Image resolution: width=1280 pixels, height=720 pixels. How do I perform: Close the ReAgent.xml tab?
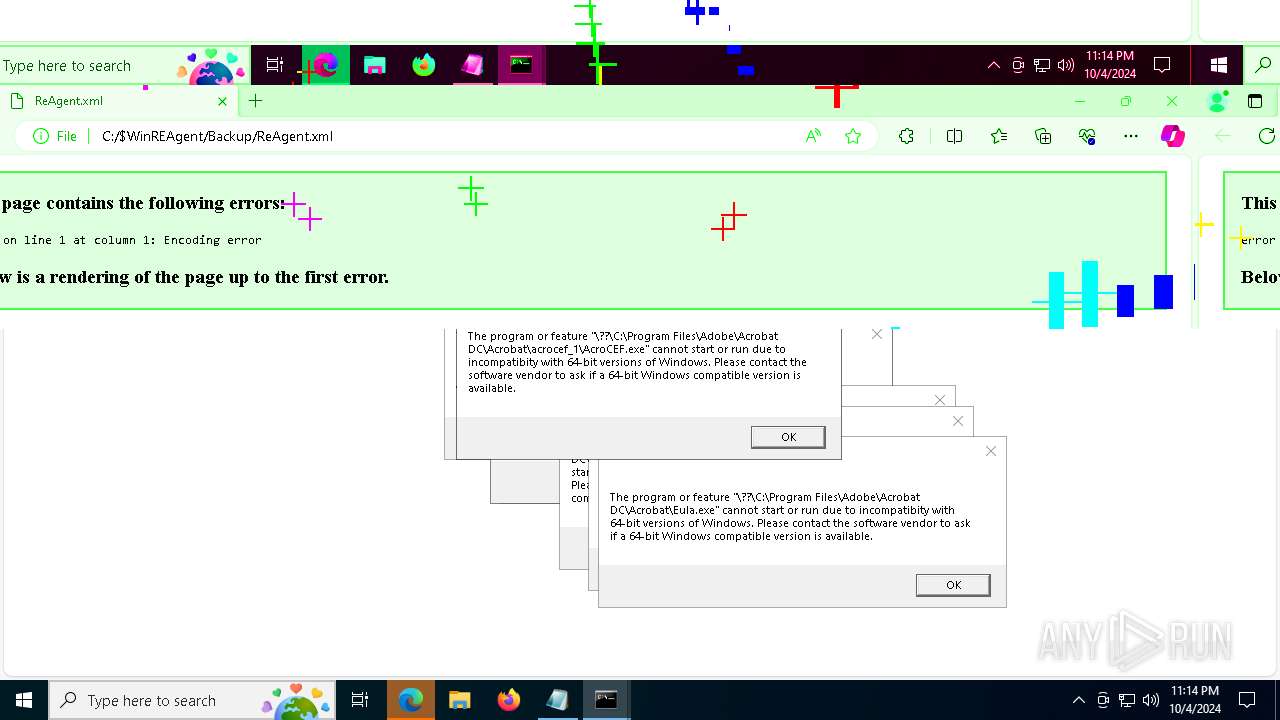pyautogui.click(x=222, y=101)
